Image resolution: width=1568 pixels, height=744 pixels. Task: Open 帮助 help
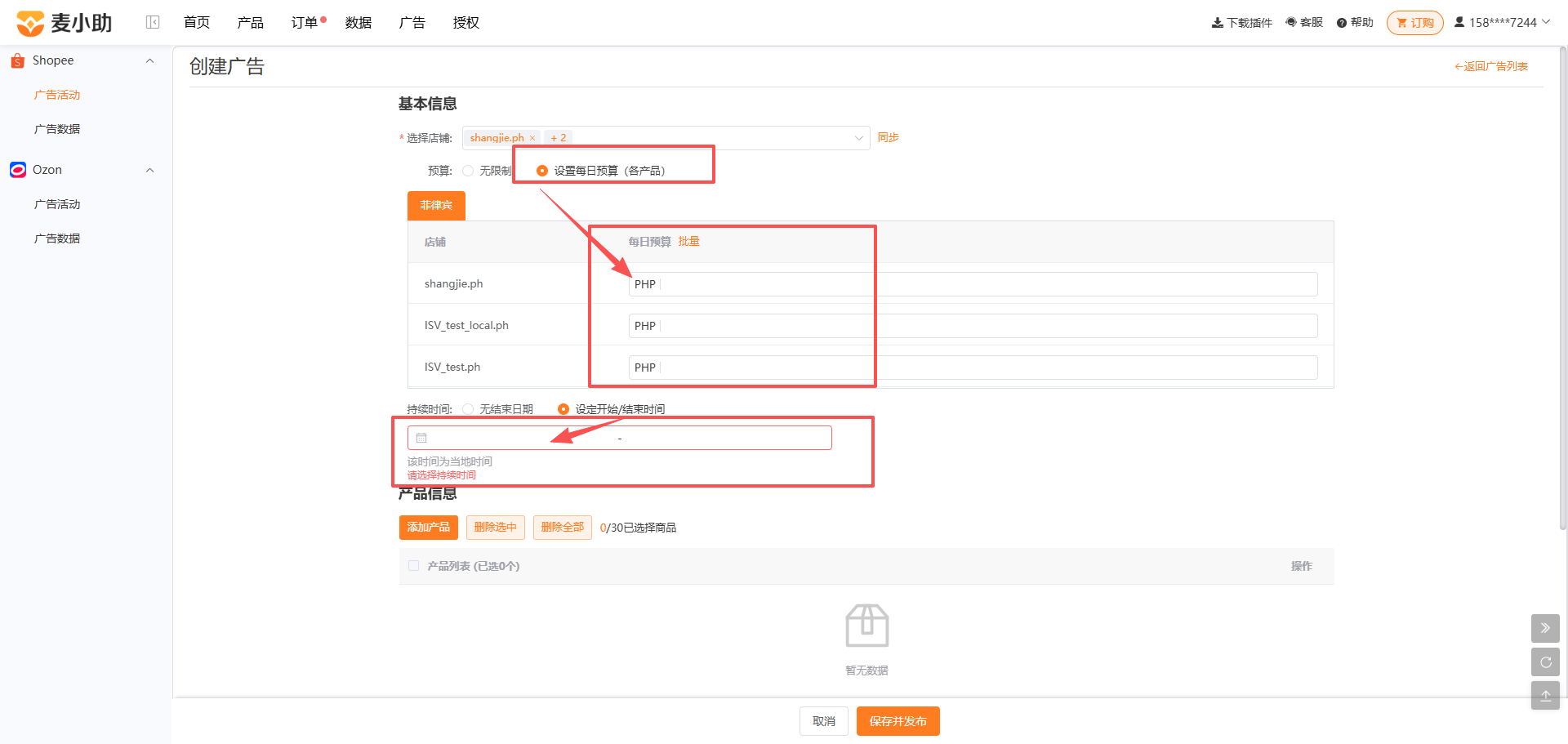pos(1355,23)
